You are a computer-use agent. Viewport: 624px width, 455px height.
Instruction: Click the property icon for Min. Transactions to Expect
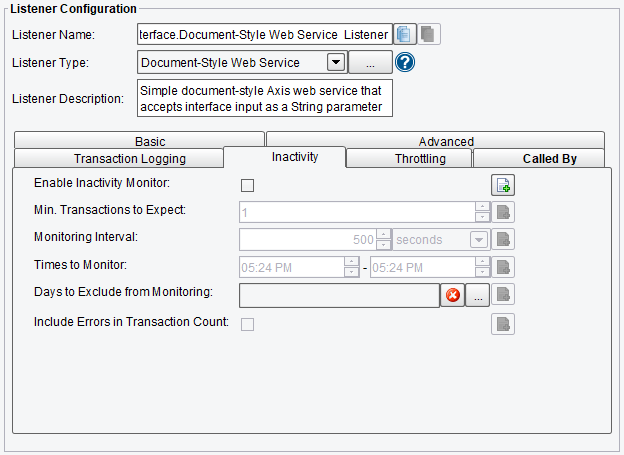tap(503, 212)
